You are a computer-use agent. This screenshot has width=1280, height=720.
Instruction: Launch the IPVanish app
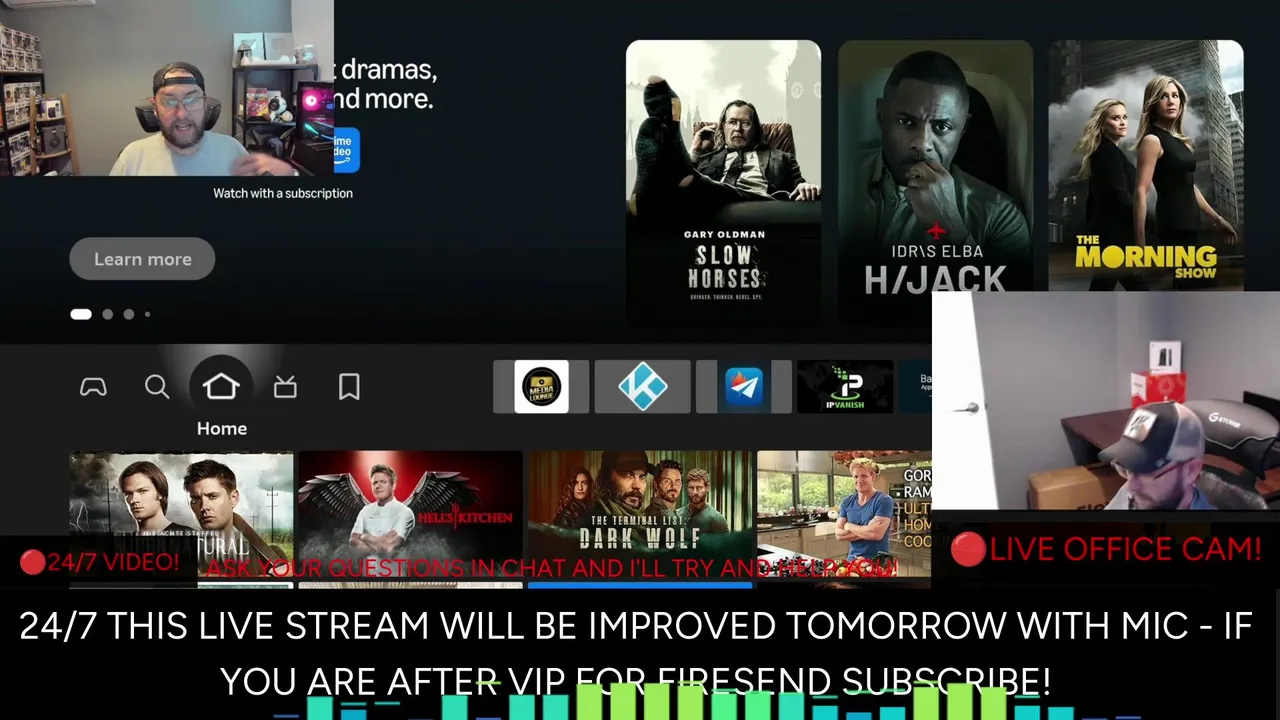pos(845,387)
